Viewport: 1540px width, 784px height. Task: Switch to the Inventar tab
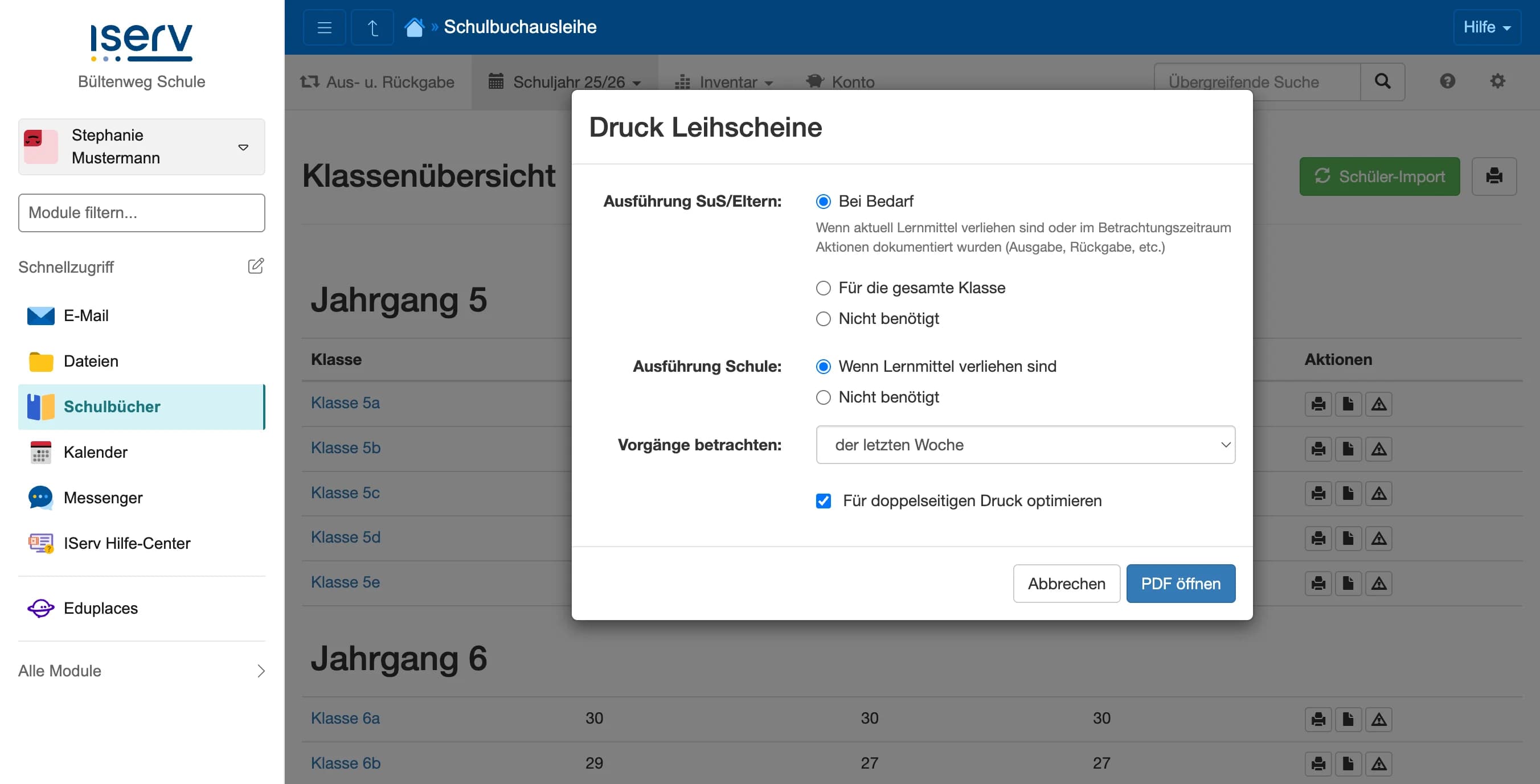point(724,82)
